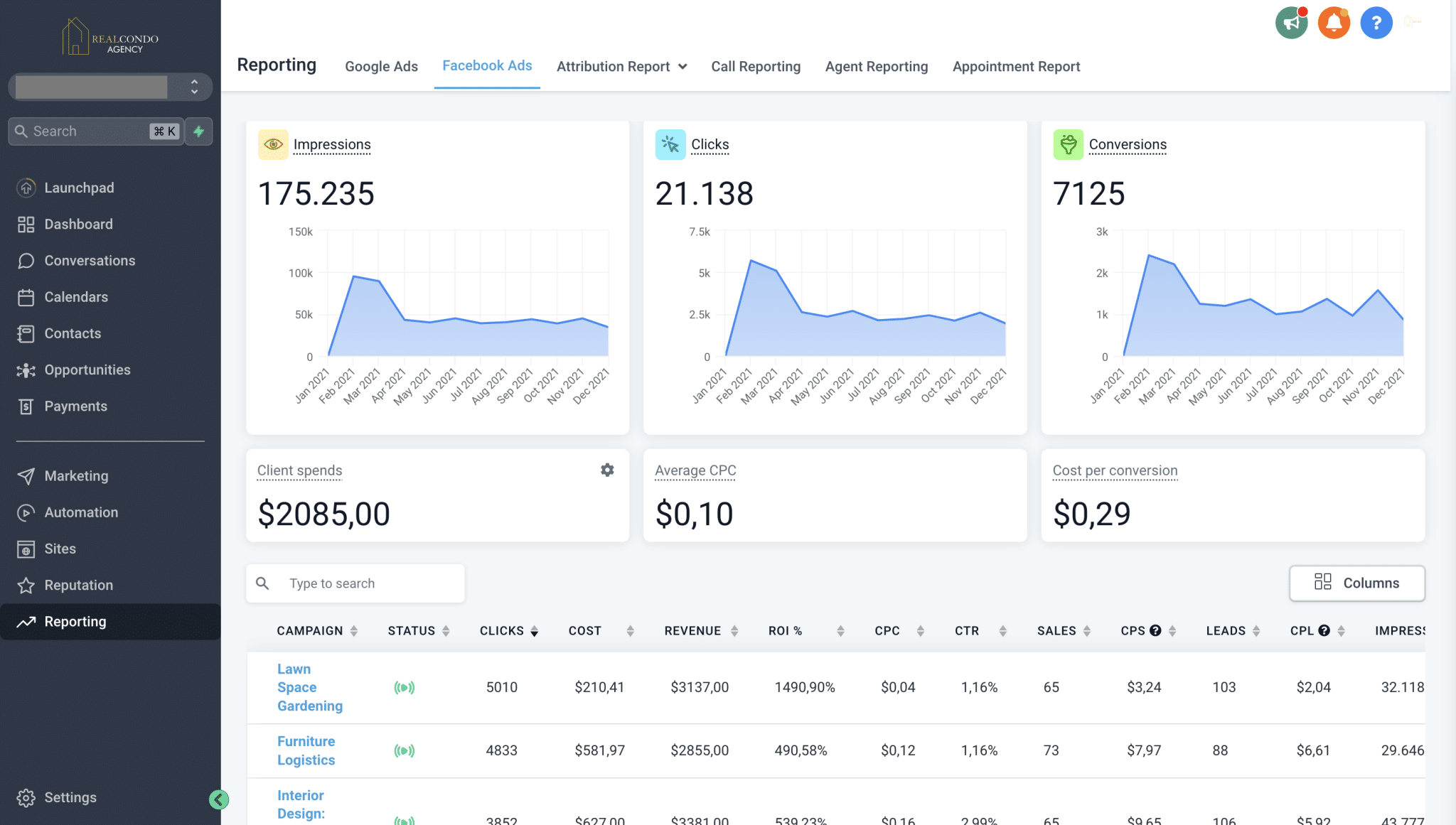The height and width of the screenshot is (825, 1456).
Task: Click the Type to search campaign field
Action: coord(355,583)
